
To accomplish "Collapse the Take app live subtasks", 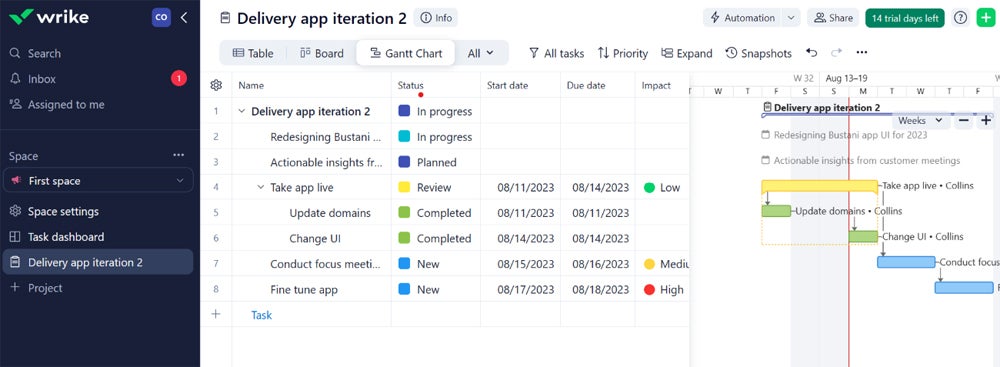I will tap(260, 188).
